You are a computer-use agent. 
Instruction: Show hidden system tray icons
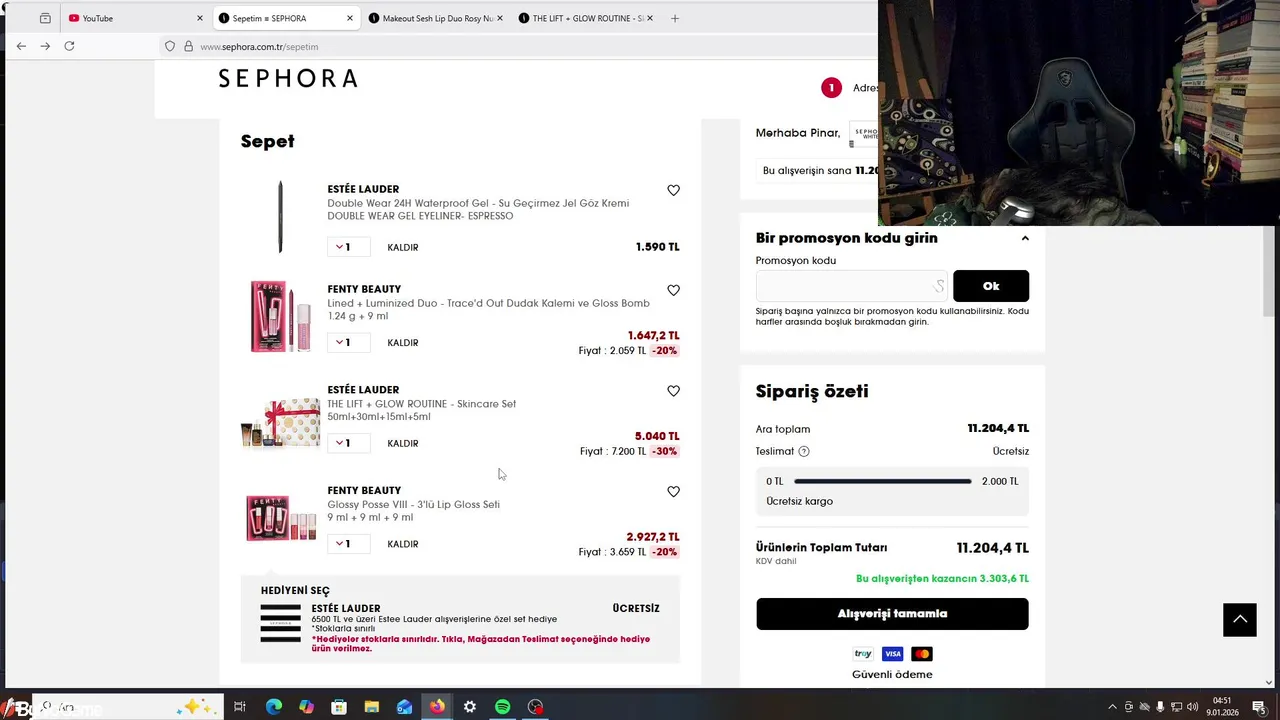click(1113, 707)
